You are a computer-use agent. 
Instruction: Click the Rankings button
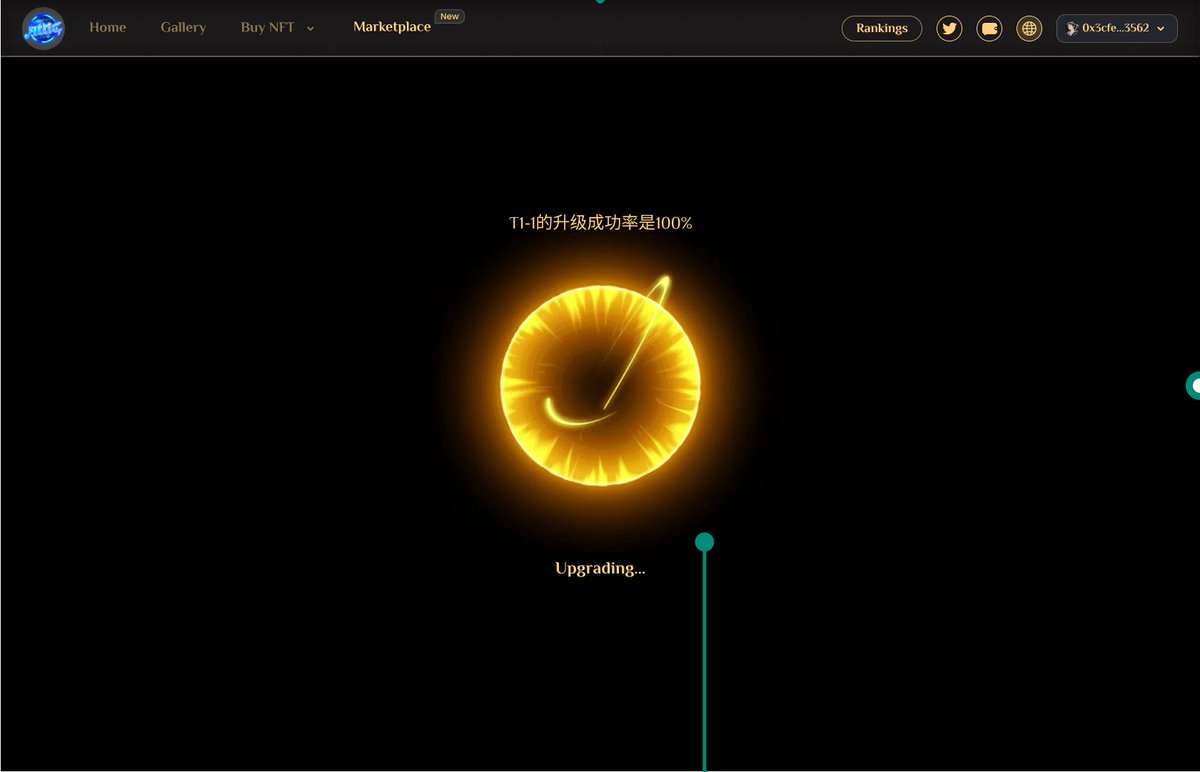point(882,28)
